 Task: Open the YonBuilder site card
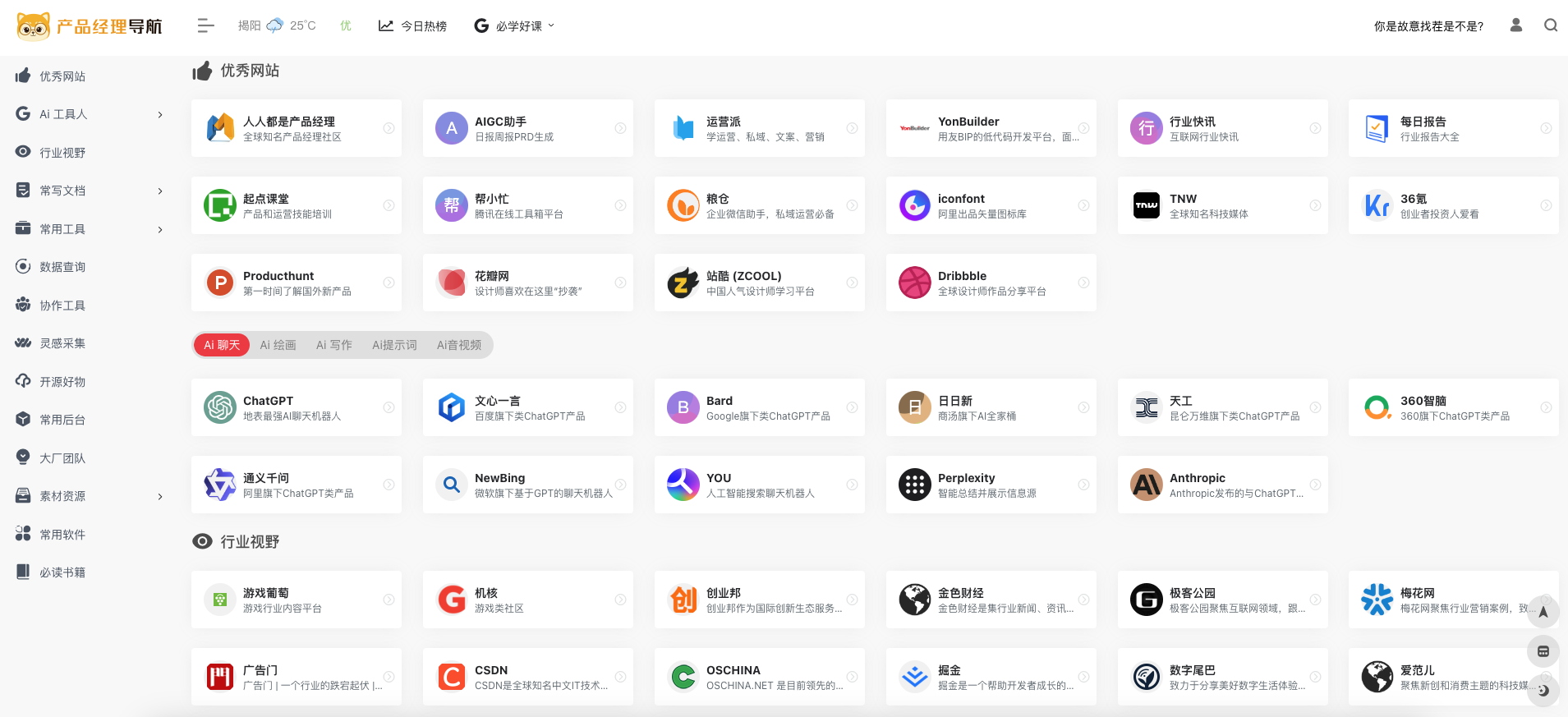pos(991,128)
